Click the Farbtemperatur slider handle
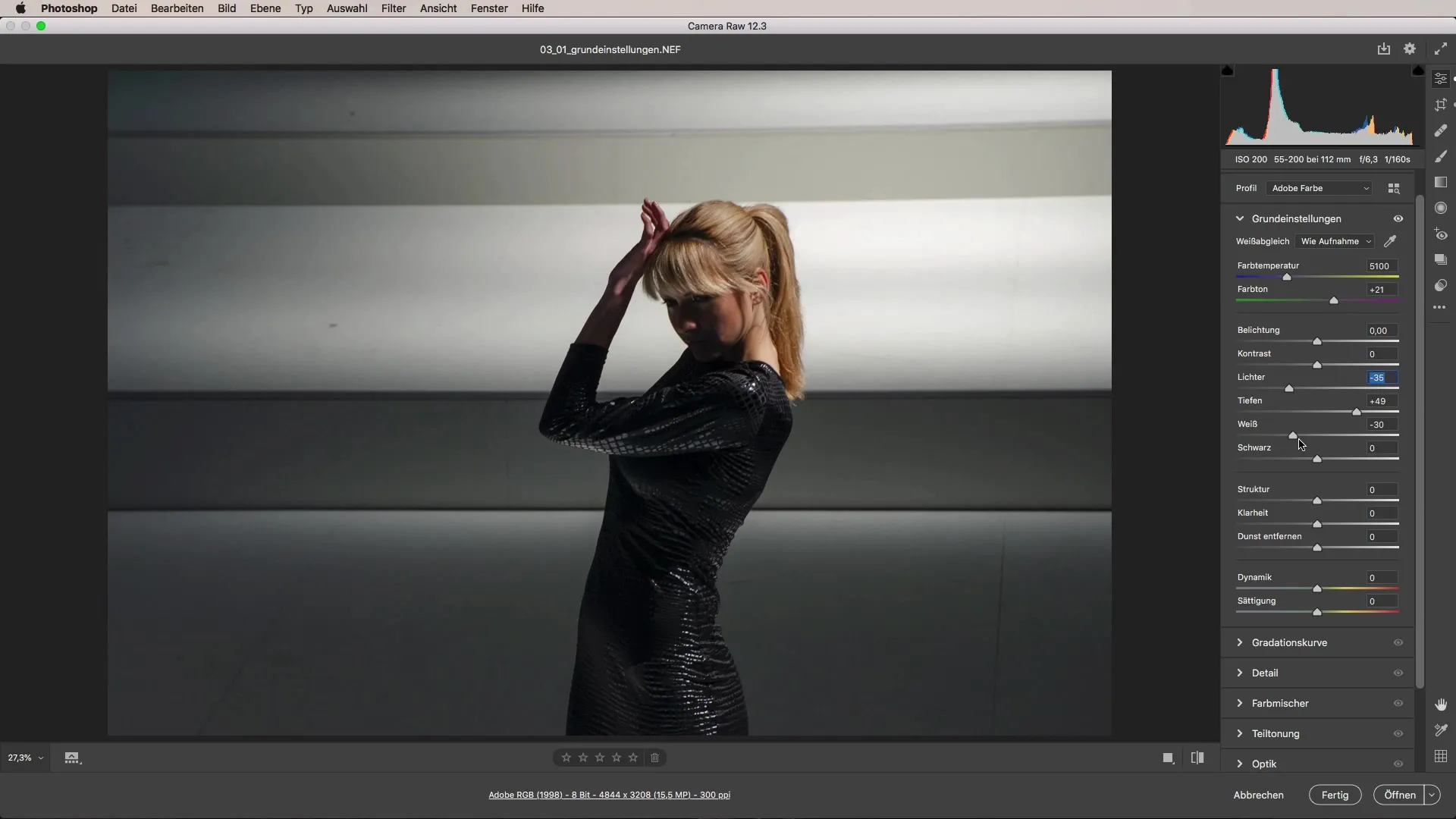Screen dimensions: 1456x819 pos(1287,278)
